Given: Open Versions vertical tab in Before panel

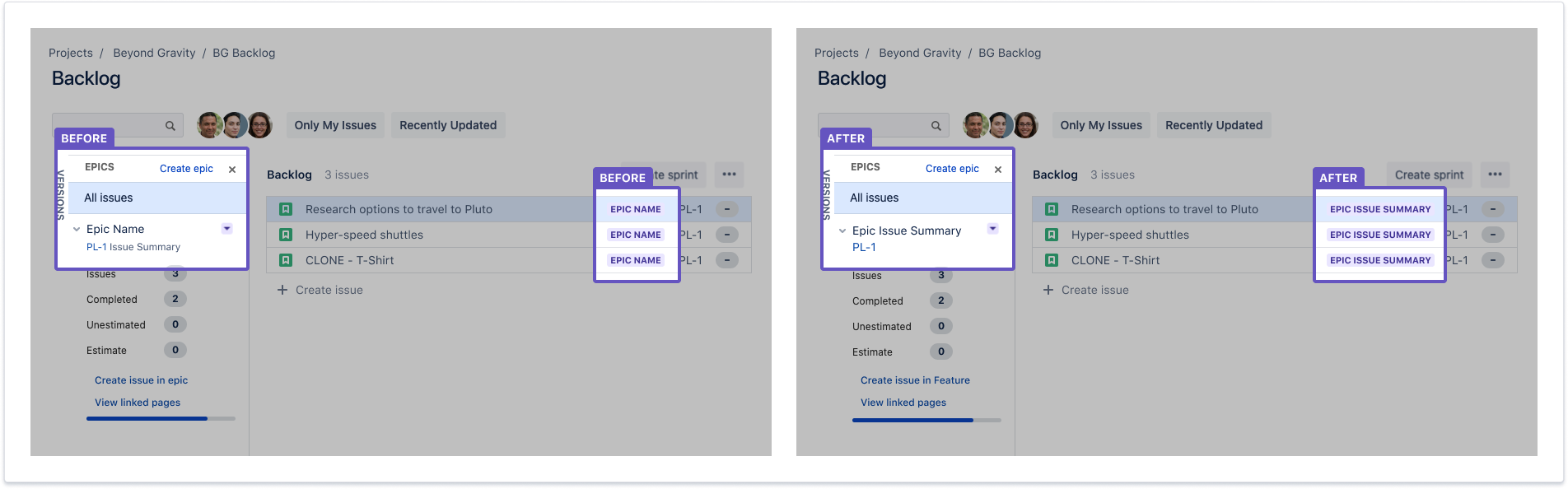Looking at the screenshot, I should 60,194.
